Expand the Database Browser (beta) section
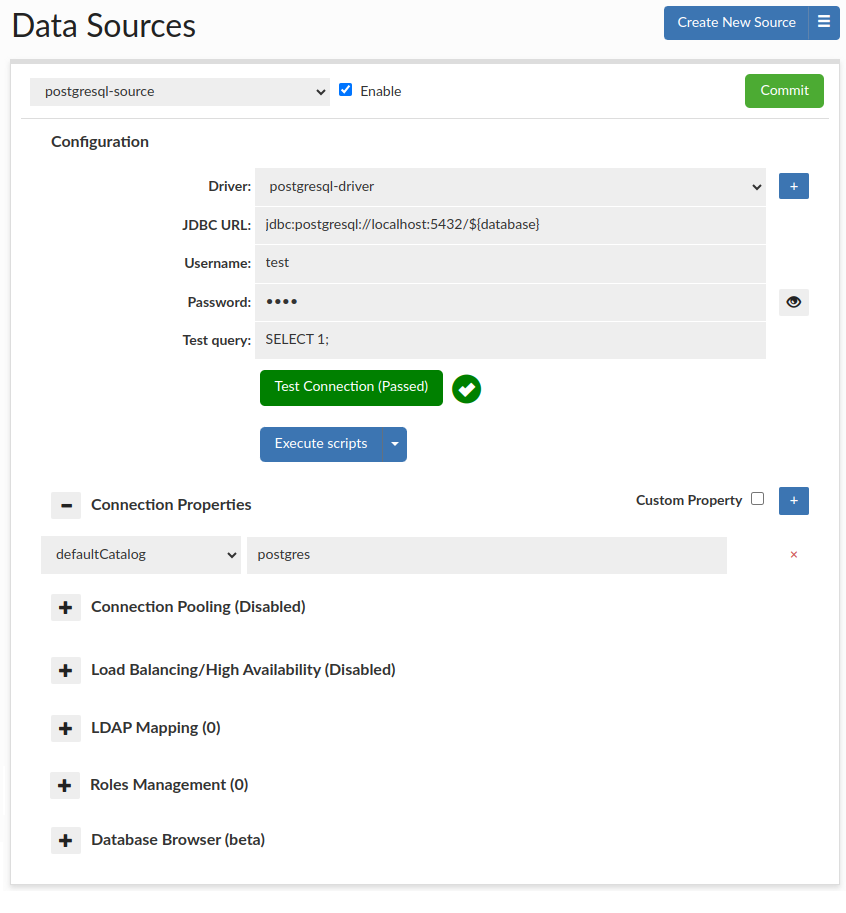 click(66, 840)
